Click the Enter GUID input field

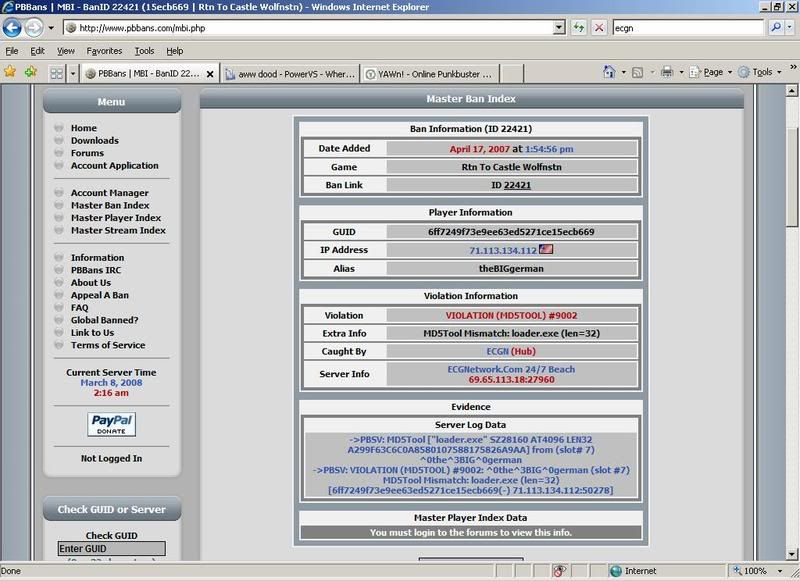pyautogui.click(x=112, y=548)
